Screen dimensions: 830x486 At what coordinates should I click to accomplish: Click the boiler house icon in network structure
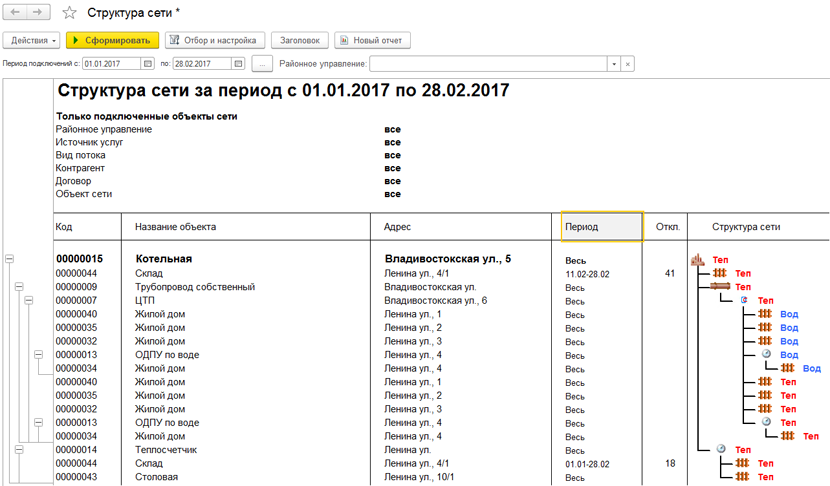click(699, 260)
